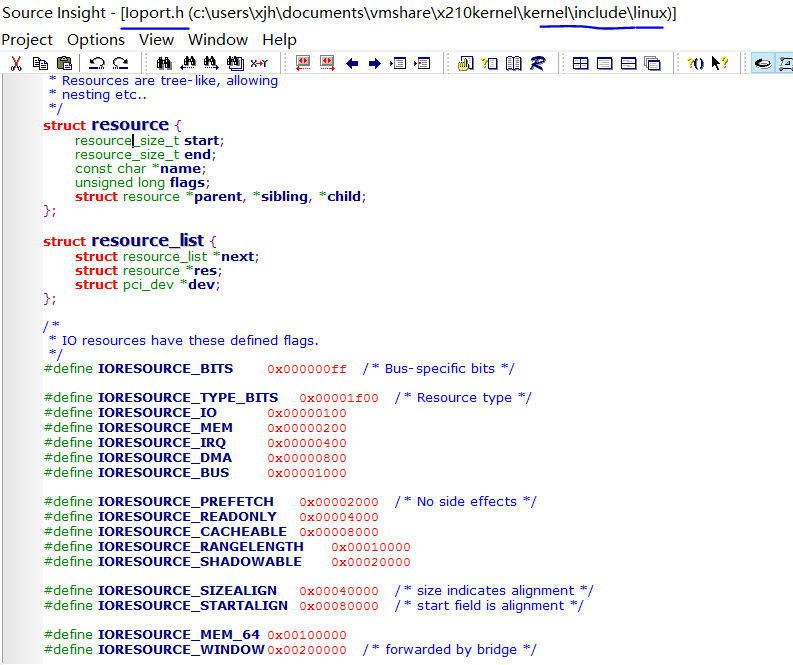Click the ?() function help icon
793x665 pixels.
pos(695,63)
